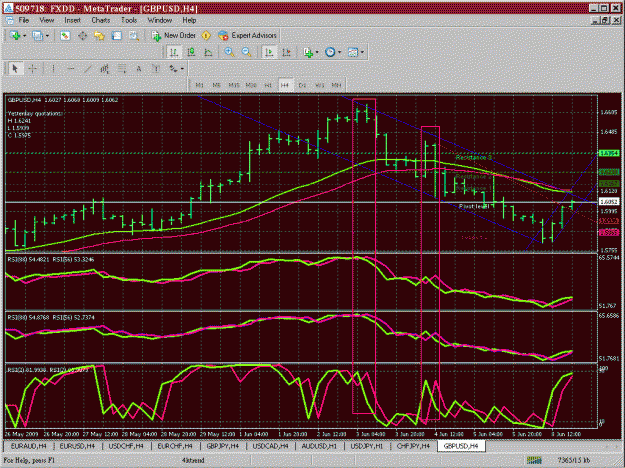625x468 pixels.
Task: Open the Help menu
Action: [x=189, y=20]
